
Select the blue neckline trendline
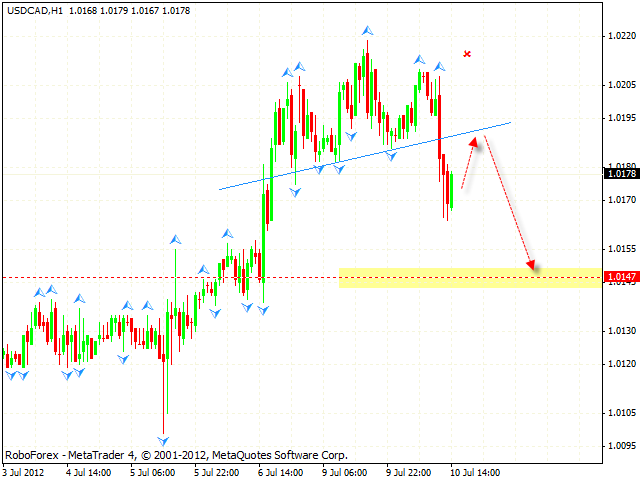[x=365, y=155]
